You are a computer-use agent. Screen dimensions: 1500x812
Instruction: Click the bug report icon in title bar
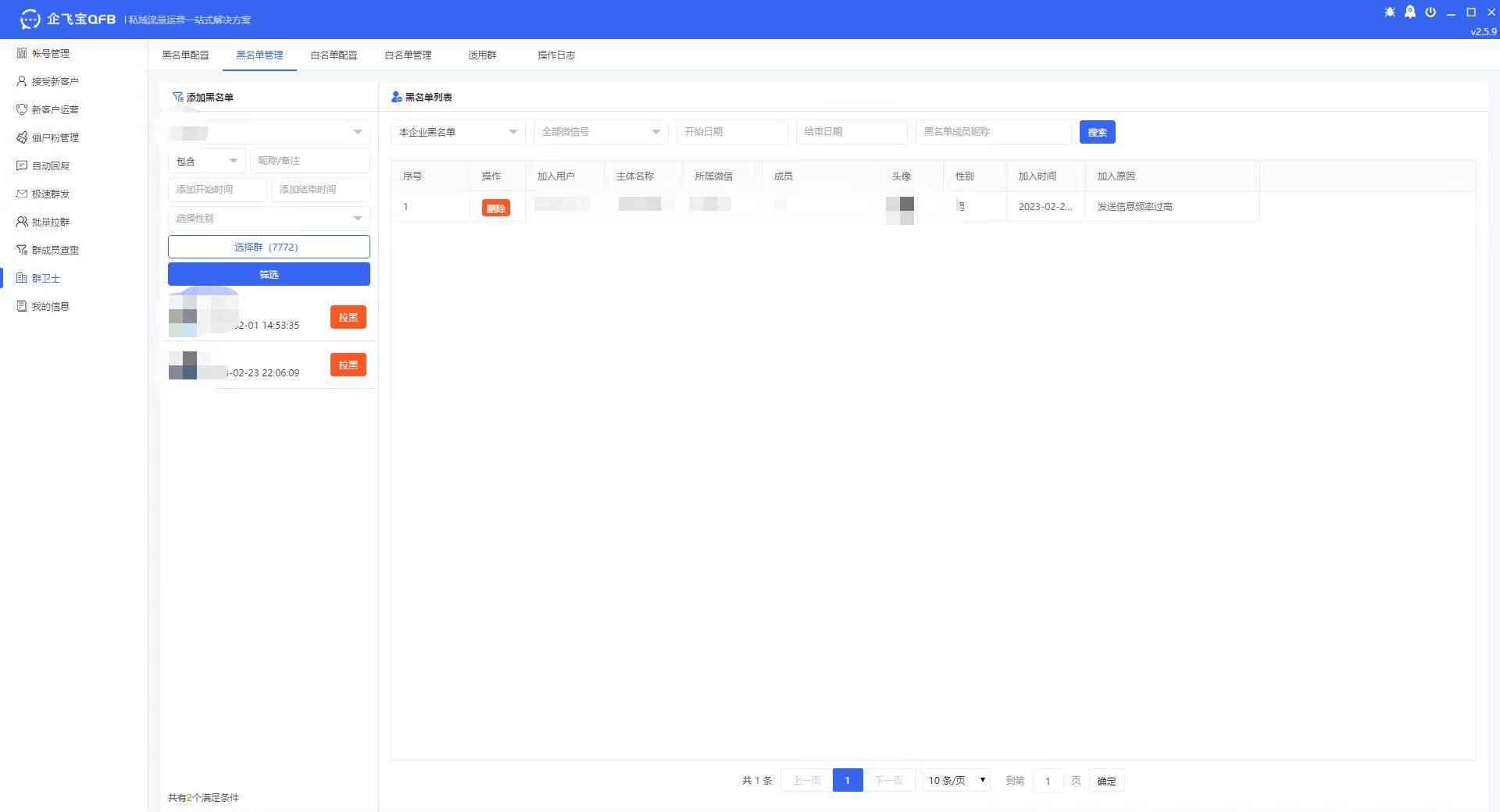(1389, 12)
